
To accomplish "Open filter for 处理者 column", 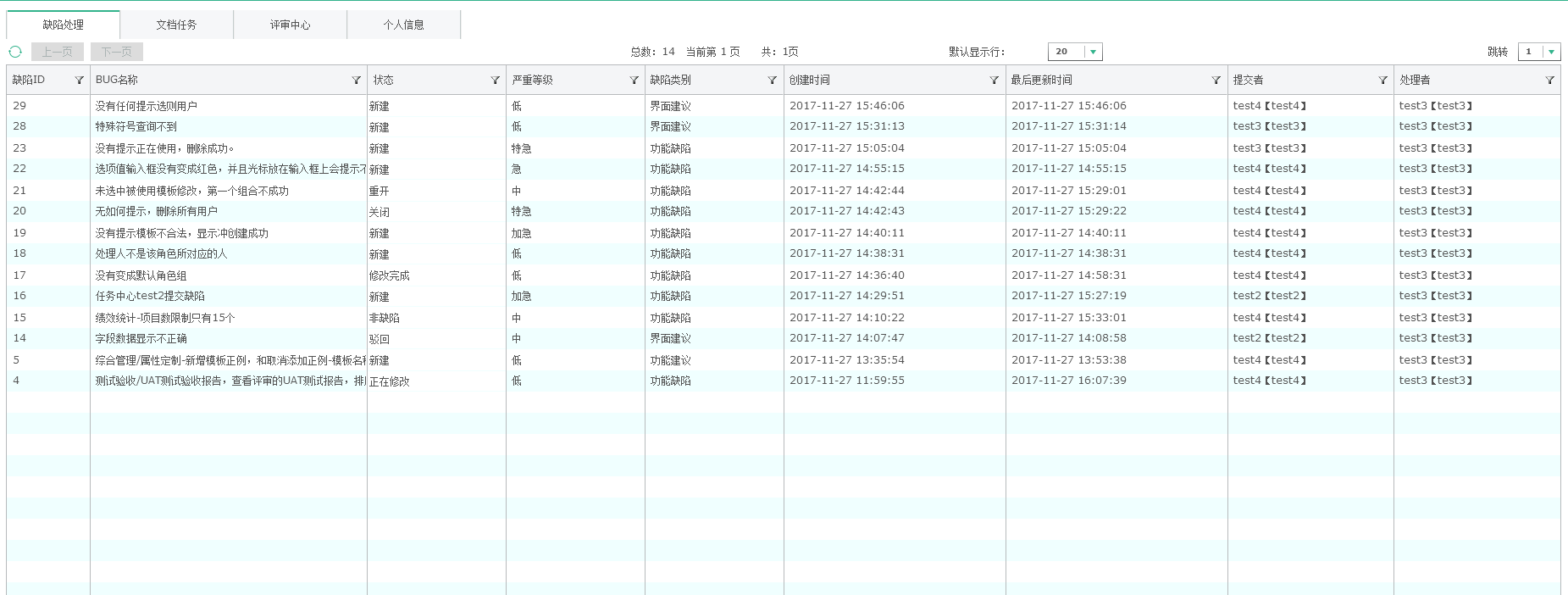I will tap(1550, 81).
